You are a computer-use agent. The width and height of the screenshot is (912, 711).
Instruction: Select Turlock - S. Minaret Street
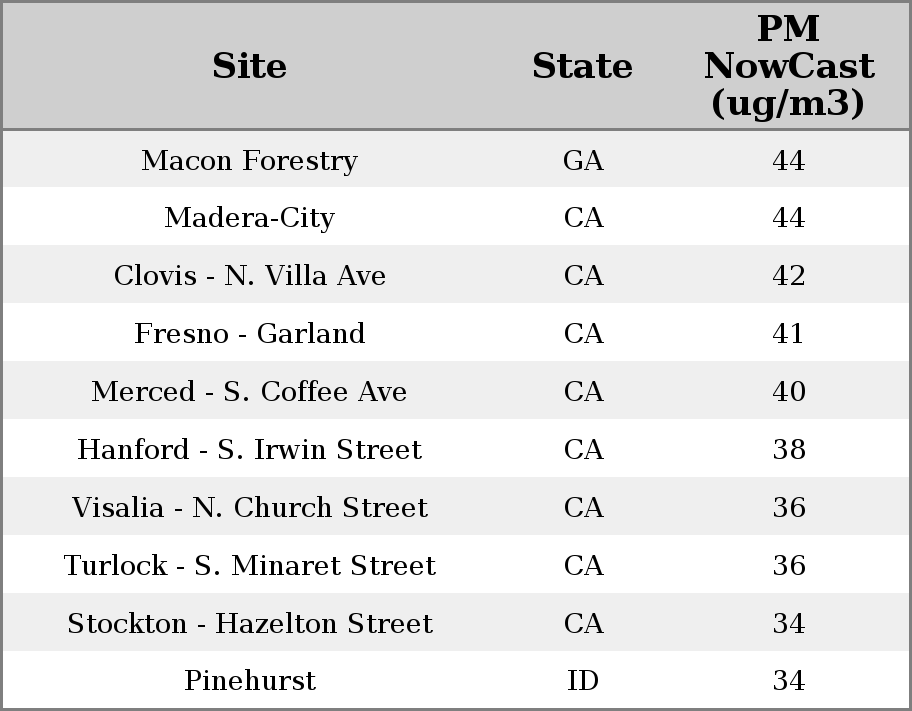(x=249, y=566)
